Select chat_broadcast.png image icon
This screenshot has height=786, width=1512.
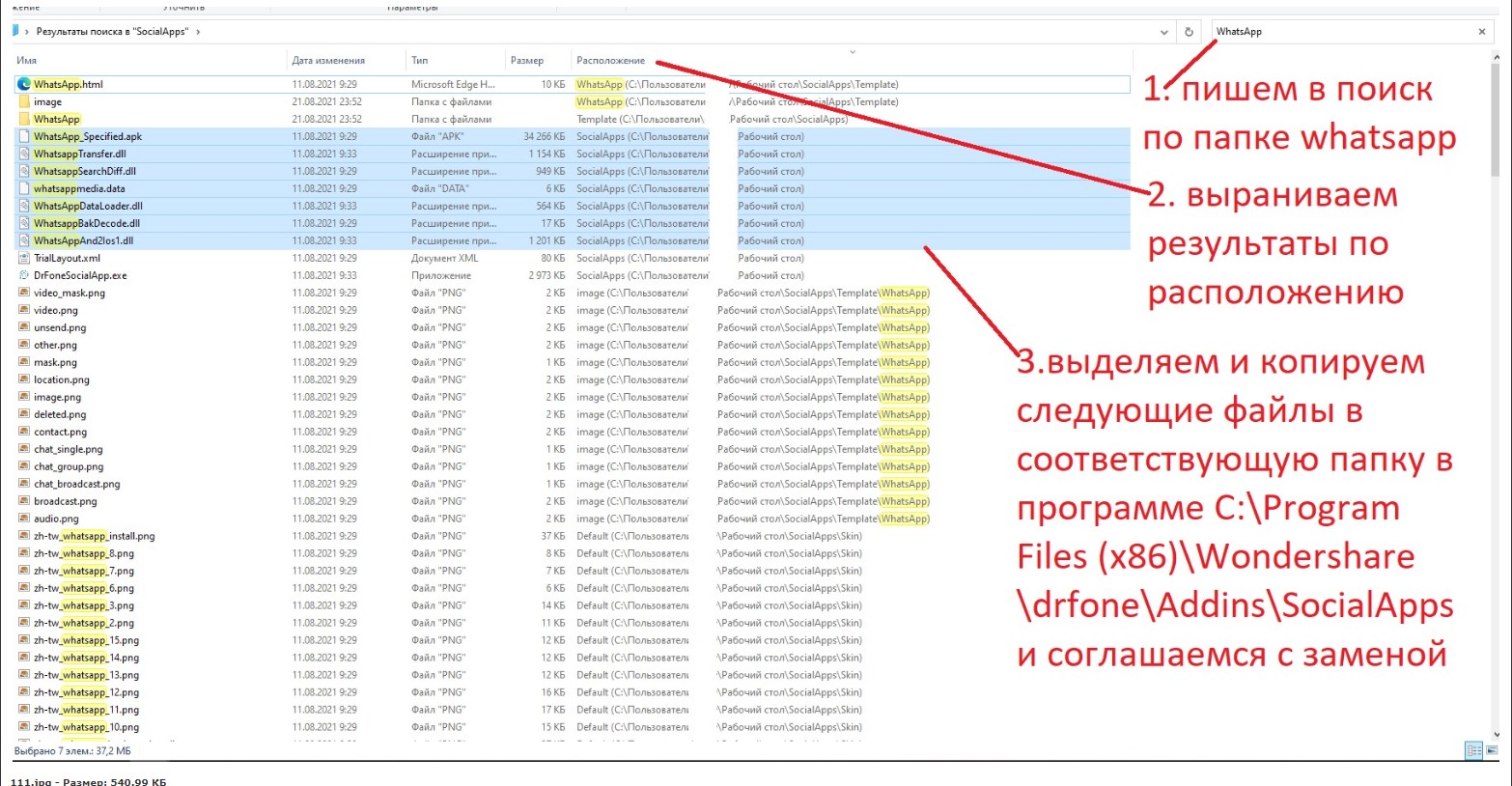(24, 484)
